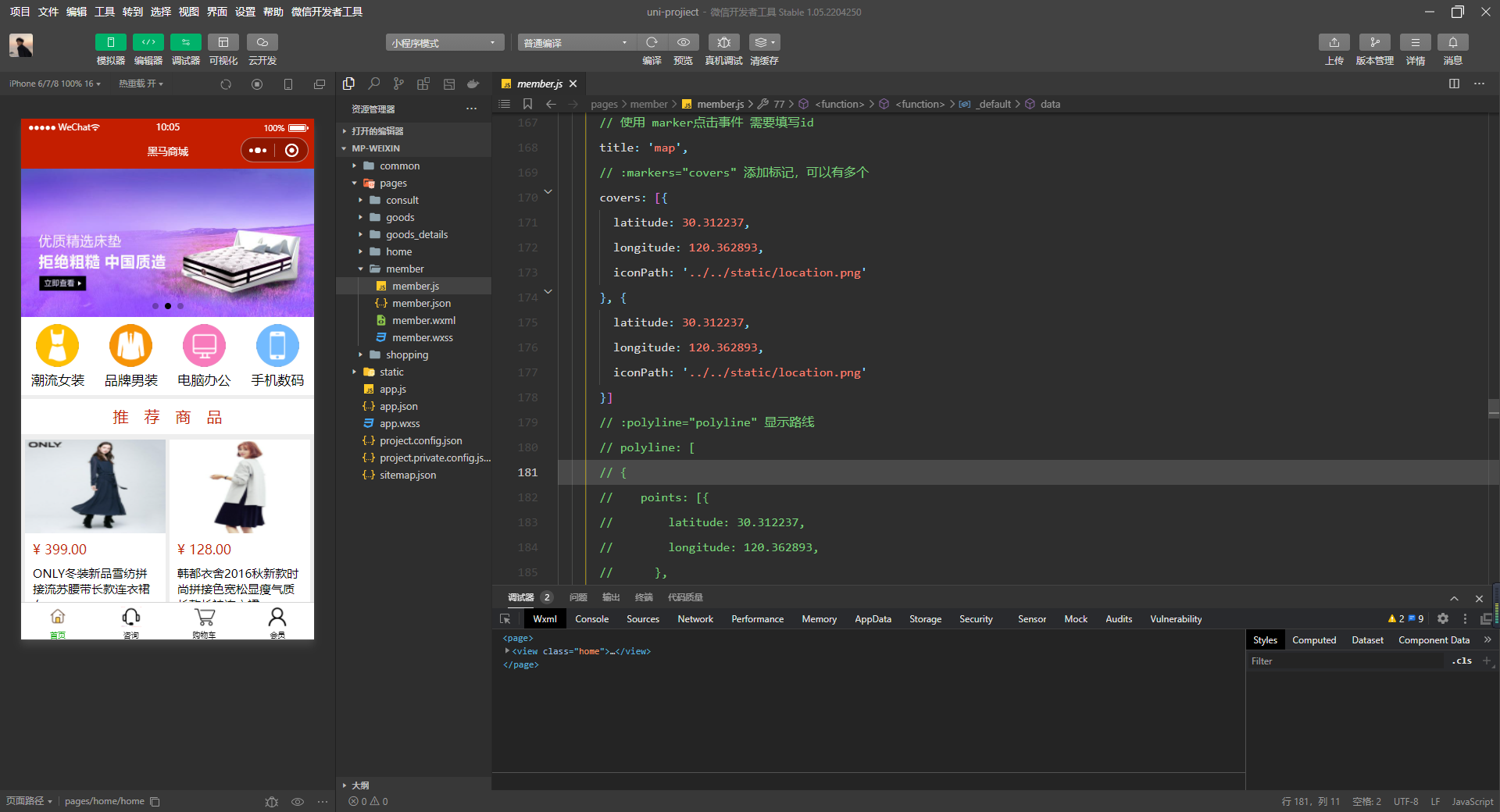1500x812 pixels.
Task: Clear cache via the layers icon
Action: 765,42
